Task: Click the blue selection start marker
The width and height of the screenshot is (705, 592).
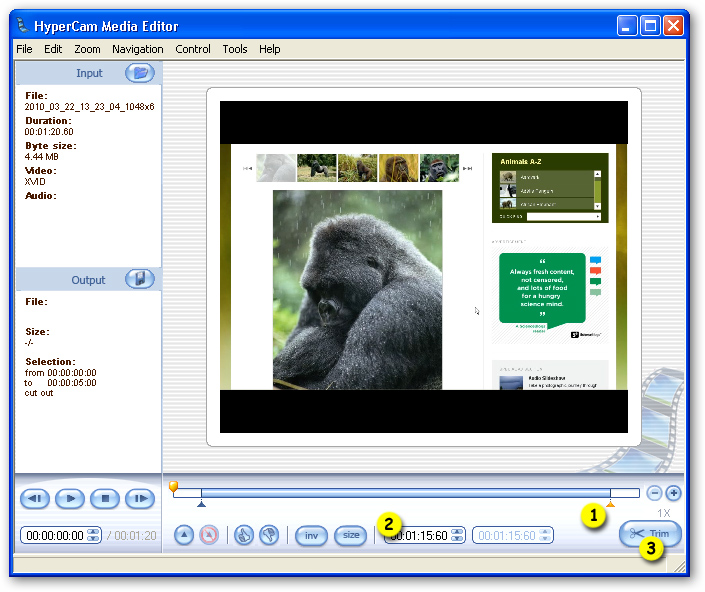Action: (x=201, y=503)
